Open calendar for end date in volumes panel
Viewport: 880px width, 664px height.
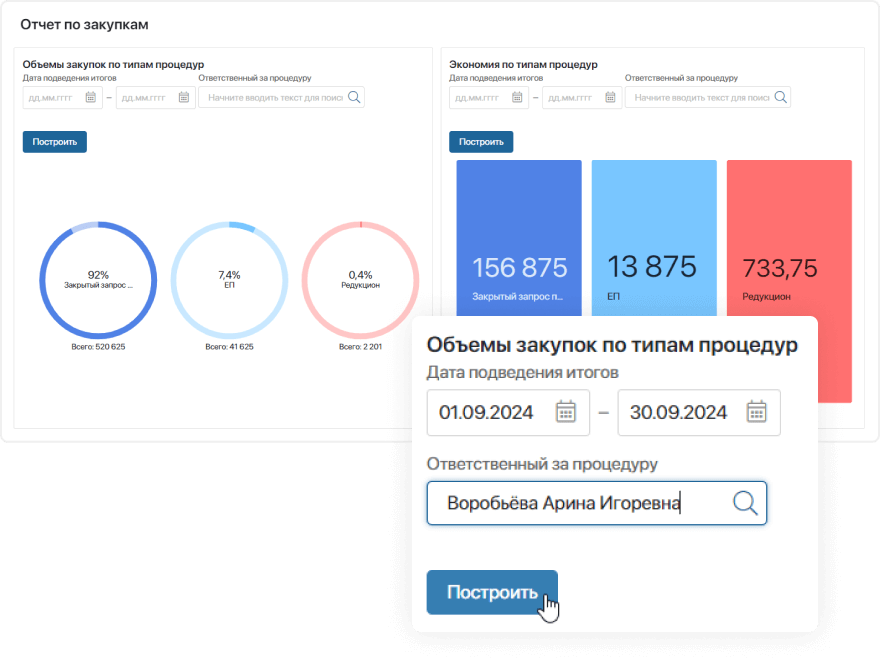(184, 97)
